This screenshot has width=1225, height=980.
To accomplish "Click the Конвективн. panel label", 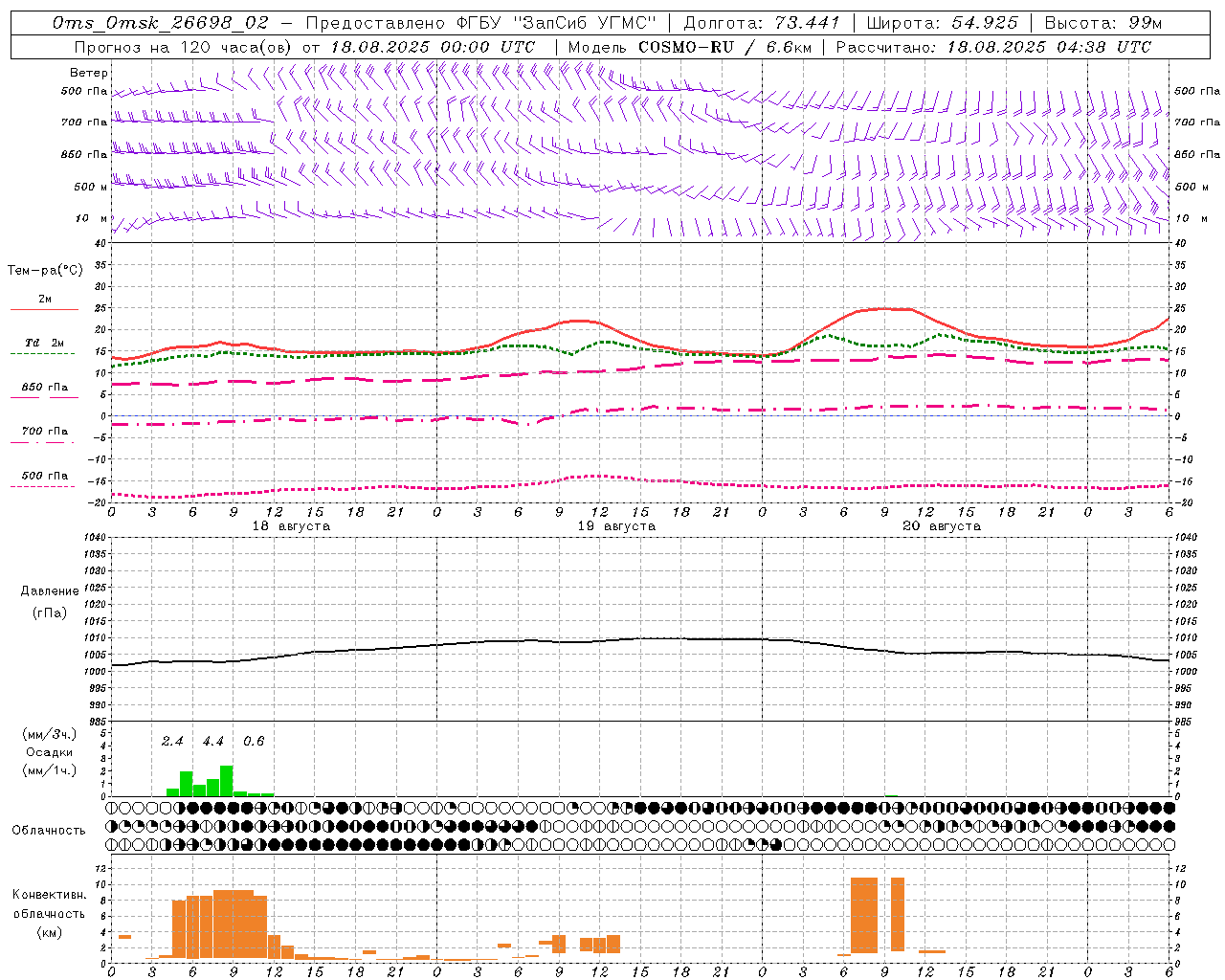I will coord(50,894).
